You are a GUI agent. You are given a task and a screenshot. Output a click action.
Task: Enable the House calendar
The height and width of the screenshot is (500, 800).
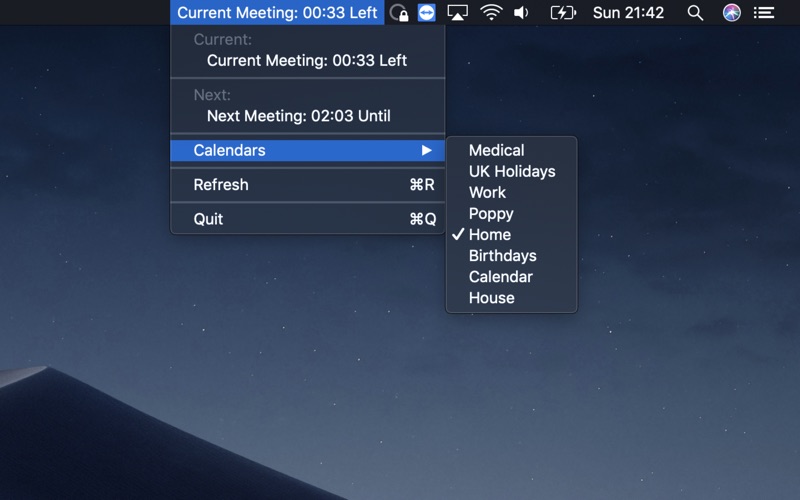click(x=512, y=298)
